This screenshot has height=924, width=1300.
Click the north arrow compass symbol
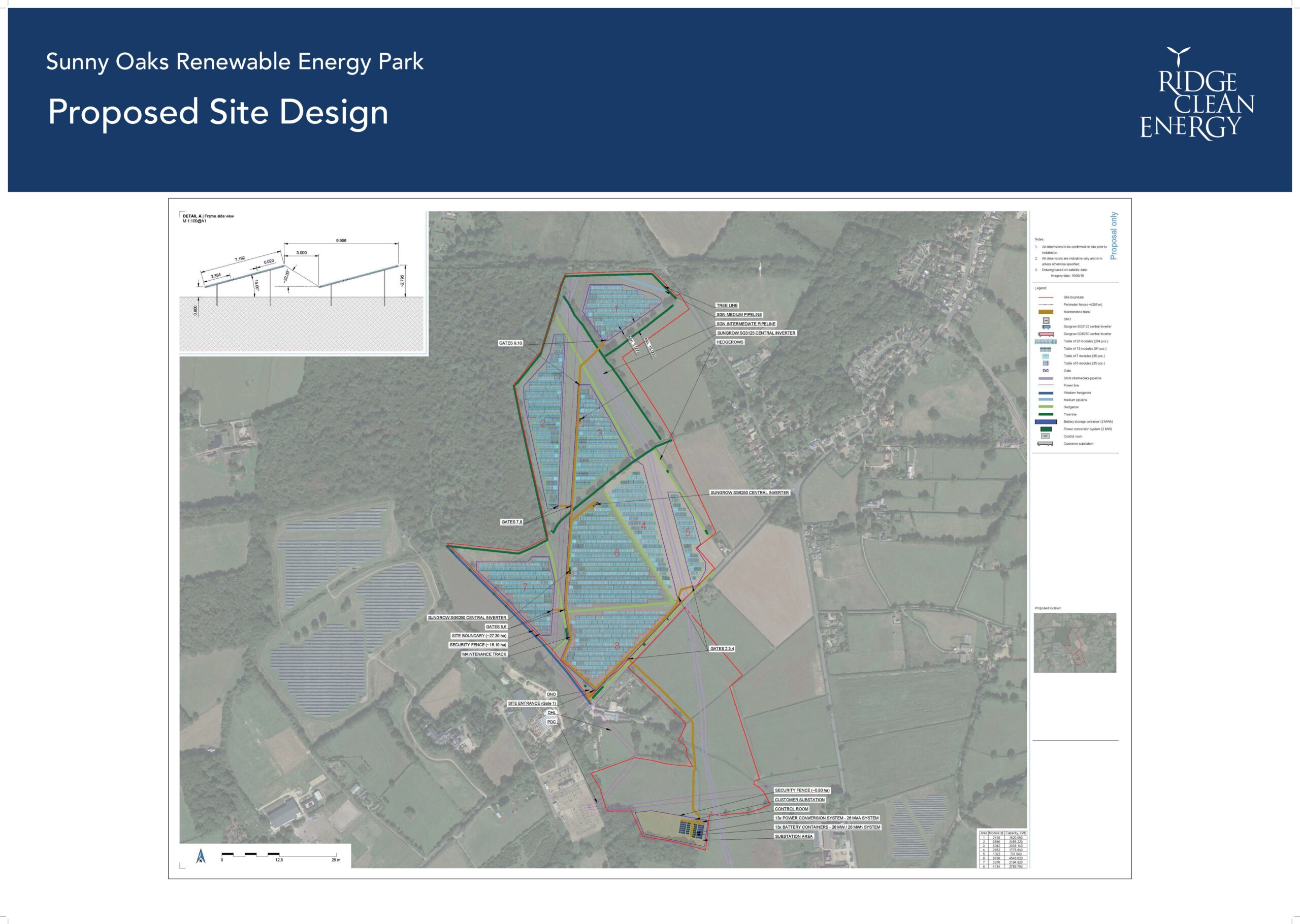pyautogui.click(x=200, y=856)
